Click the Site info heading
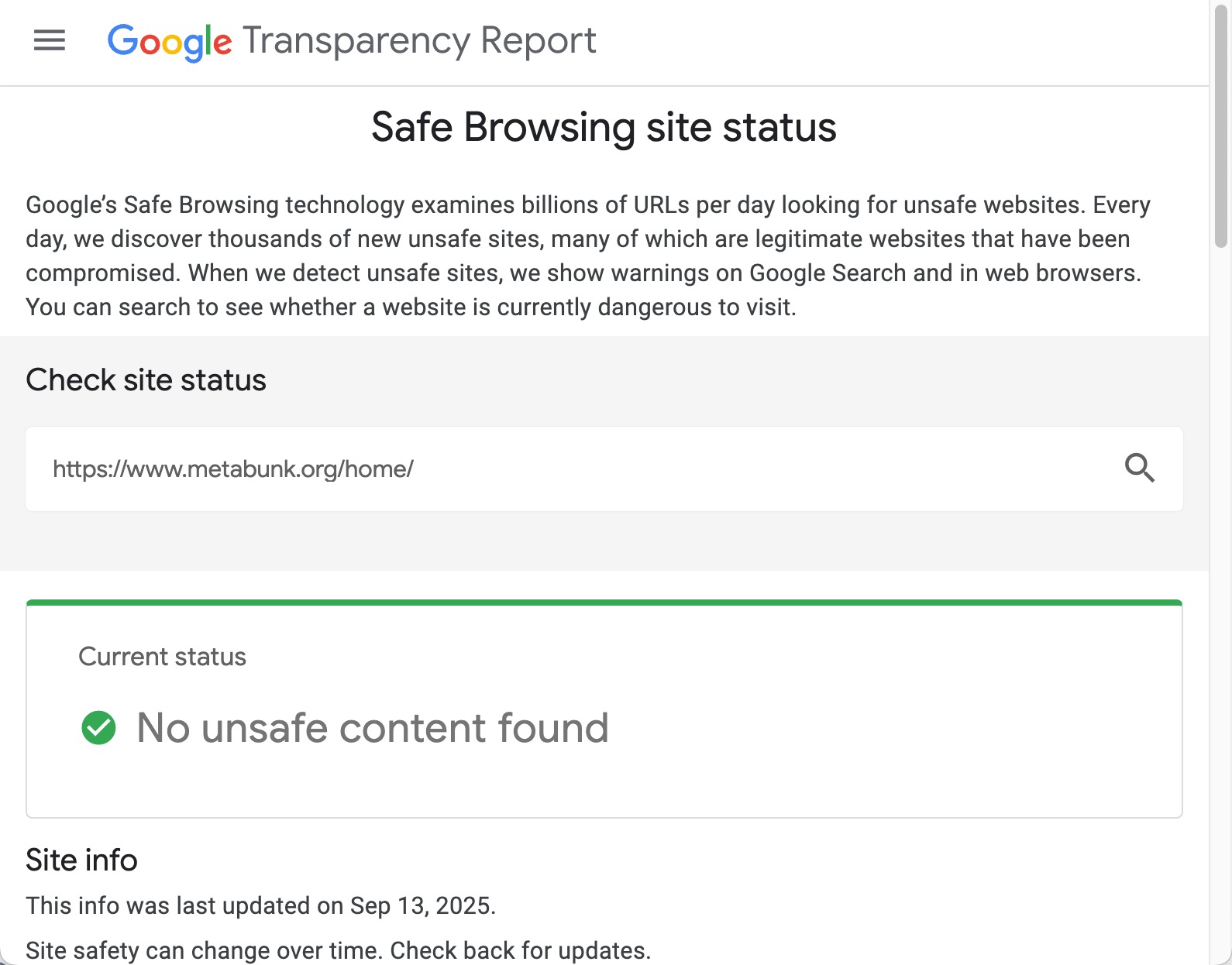Viewport: 1232px width, 965px height. [x=81, y=860]
